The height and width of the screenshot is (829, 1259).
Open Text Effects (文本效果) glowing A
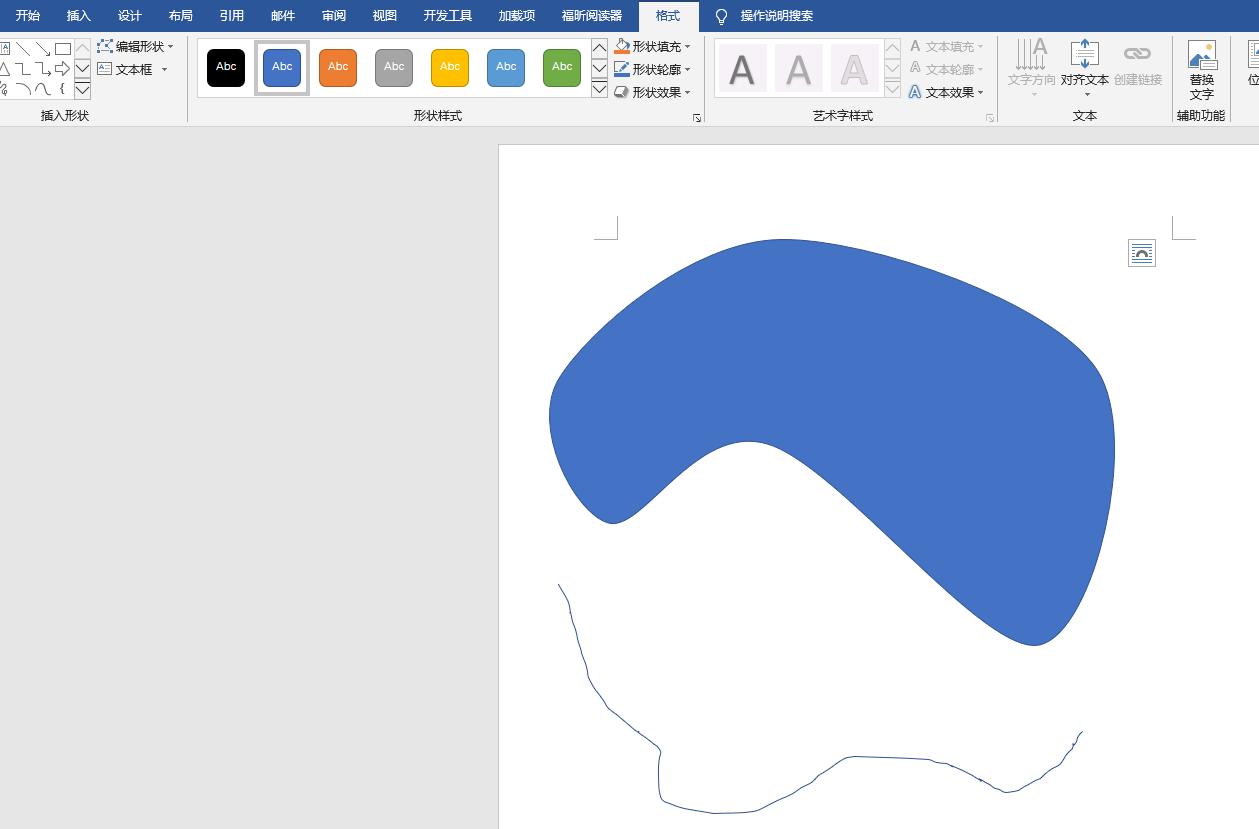[x=915, y=92]
